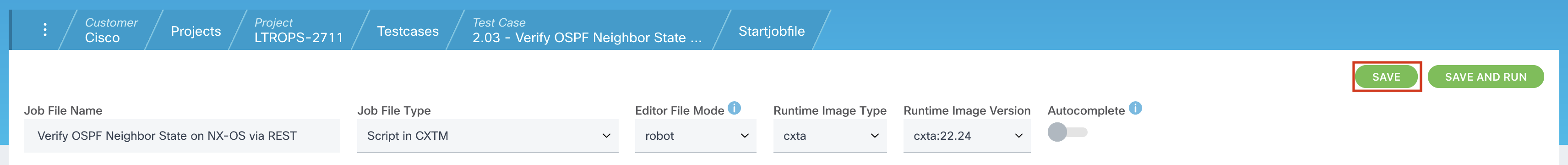Open the Runtime Image Type cxta dropdown
The width and height of the screenshot is (1568, 165).
pos(830,136)
